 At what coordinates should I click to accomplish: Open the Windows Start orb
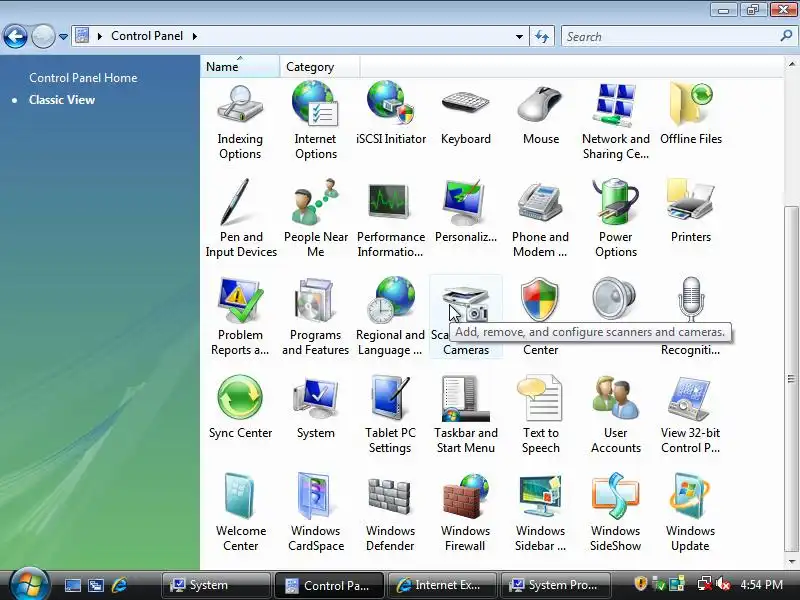29,584
